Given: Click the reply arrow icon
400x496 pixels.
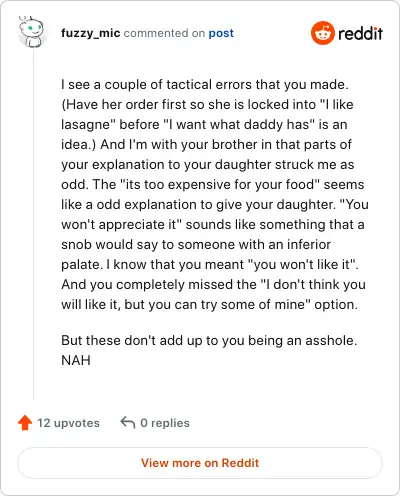Looking at the screenshot, I should (128, 422).
